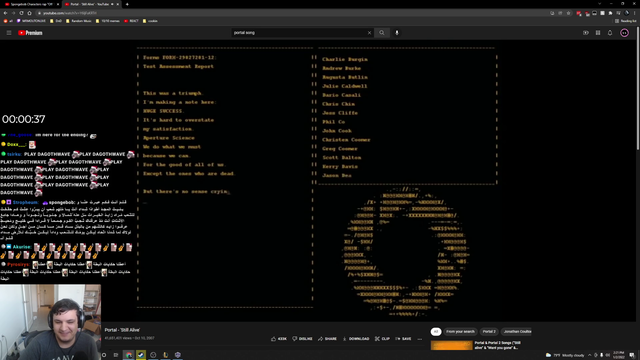
Task: Click the Download button
Action: click(x=356, y=339)
